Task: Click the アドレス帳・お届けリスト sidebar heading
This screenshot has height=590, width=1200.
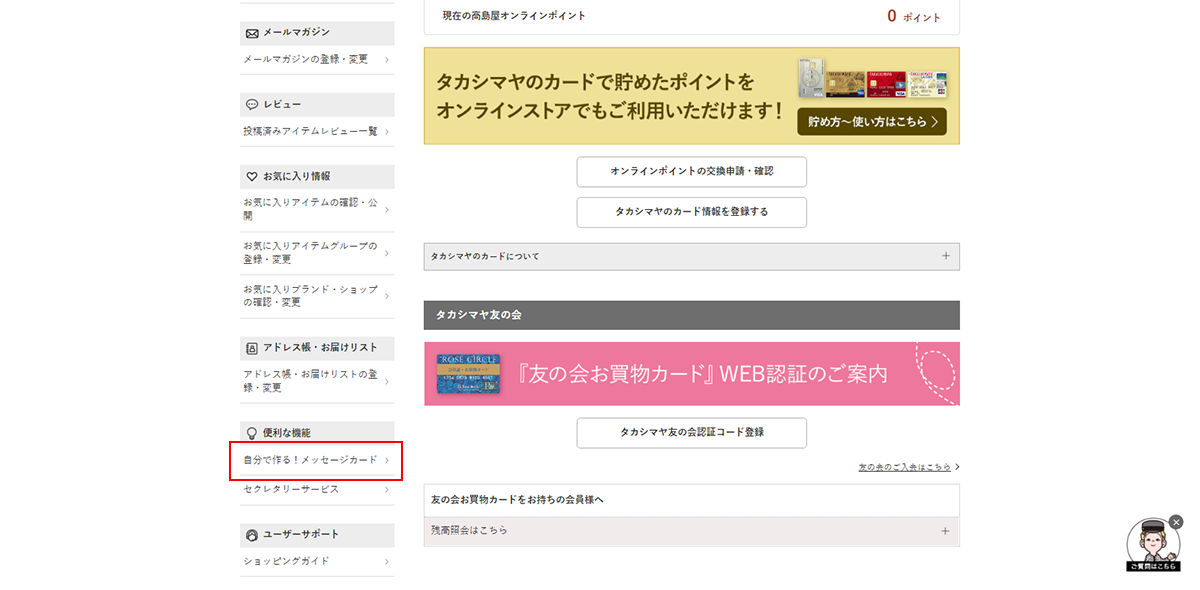Action: click(317, 349)
